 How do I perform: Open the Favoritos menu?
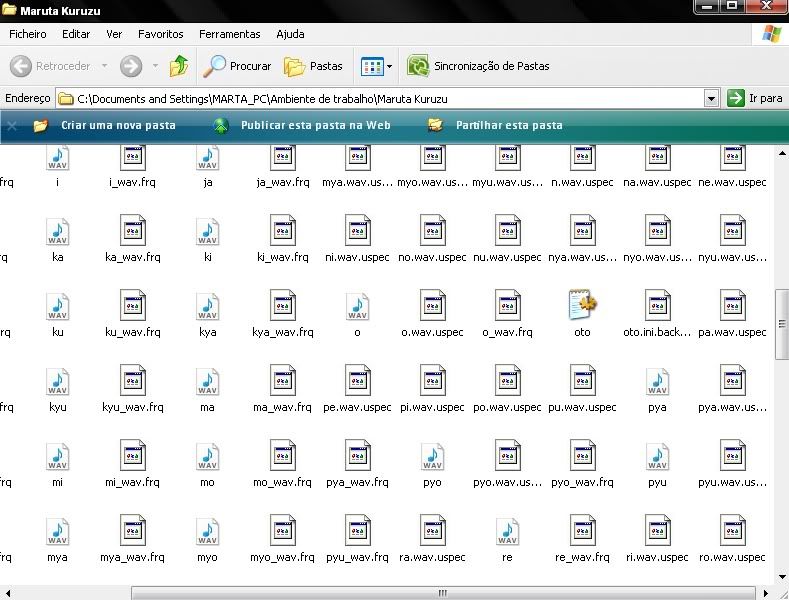tap(161, 34)
